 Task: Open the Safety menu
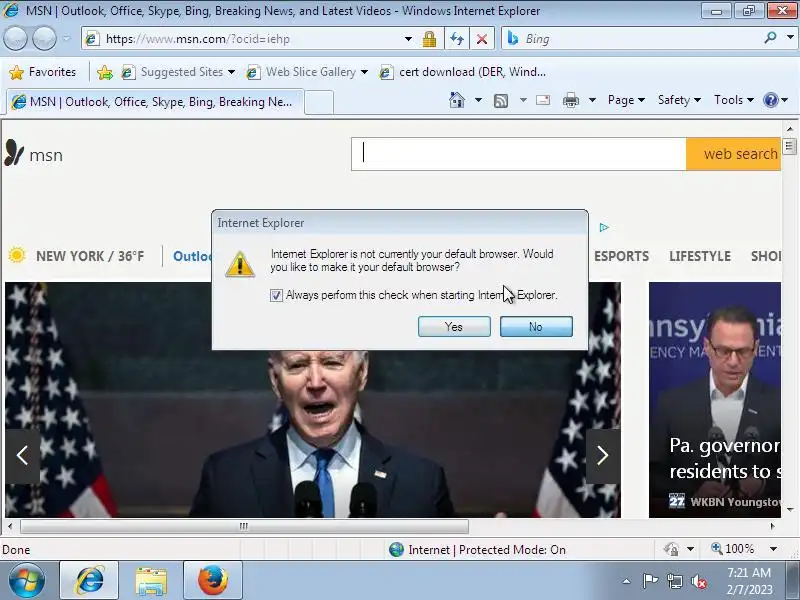click(x=679, y=100)
